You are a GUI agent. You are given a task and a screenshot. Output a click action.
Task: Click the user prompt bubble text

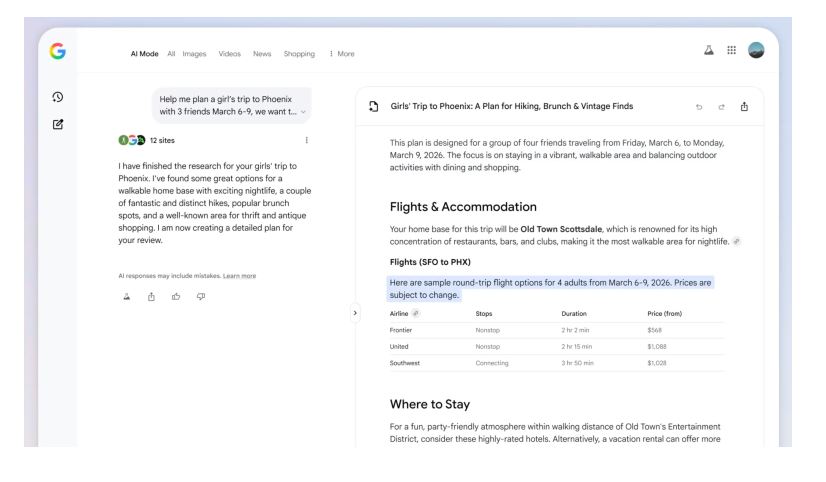click(228, 105)
